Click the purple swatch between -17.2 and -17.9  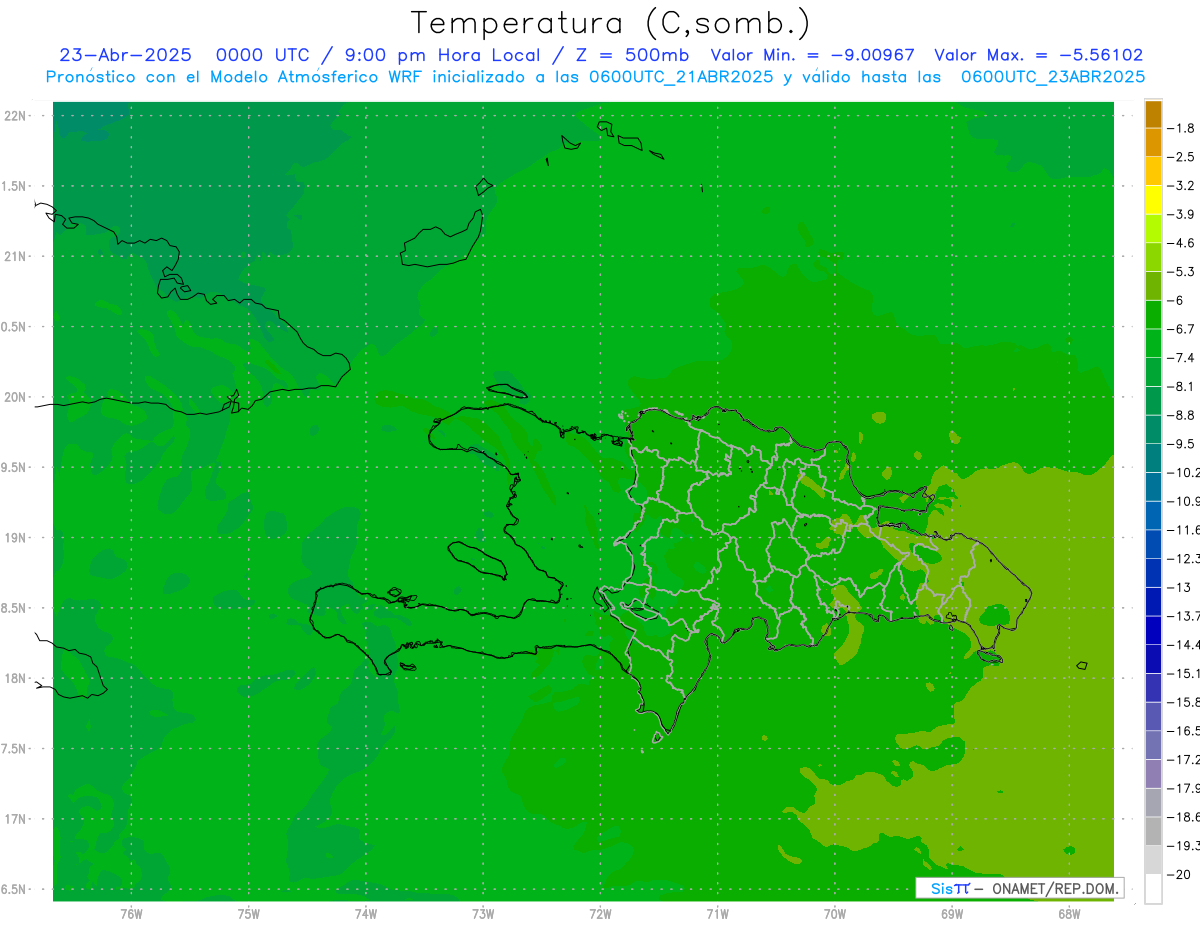click(x=1153, y=774)
